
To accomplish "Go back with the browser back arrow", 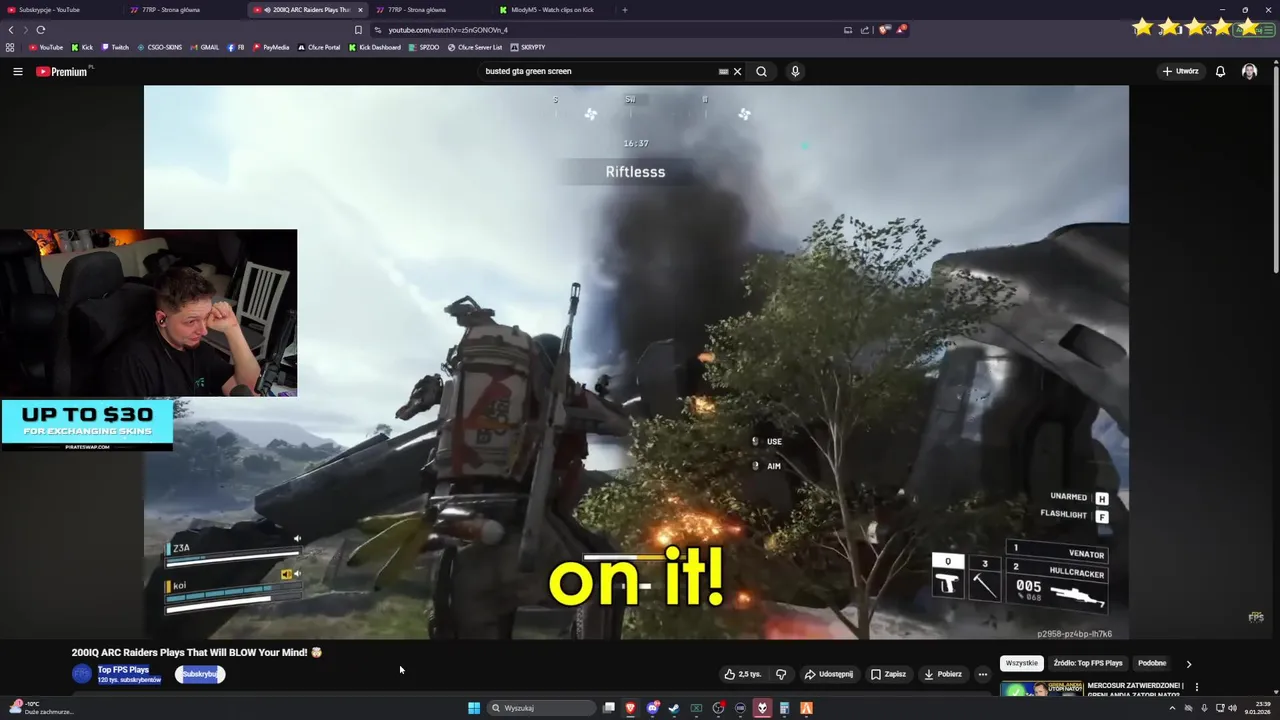I will click(x=11, y=30).
